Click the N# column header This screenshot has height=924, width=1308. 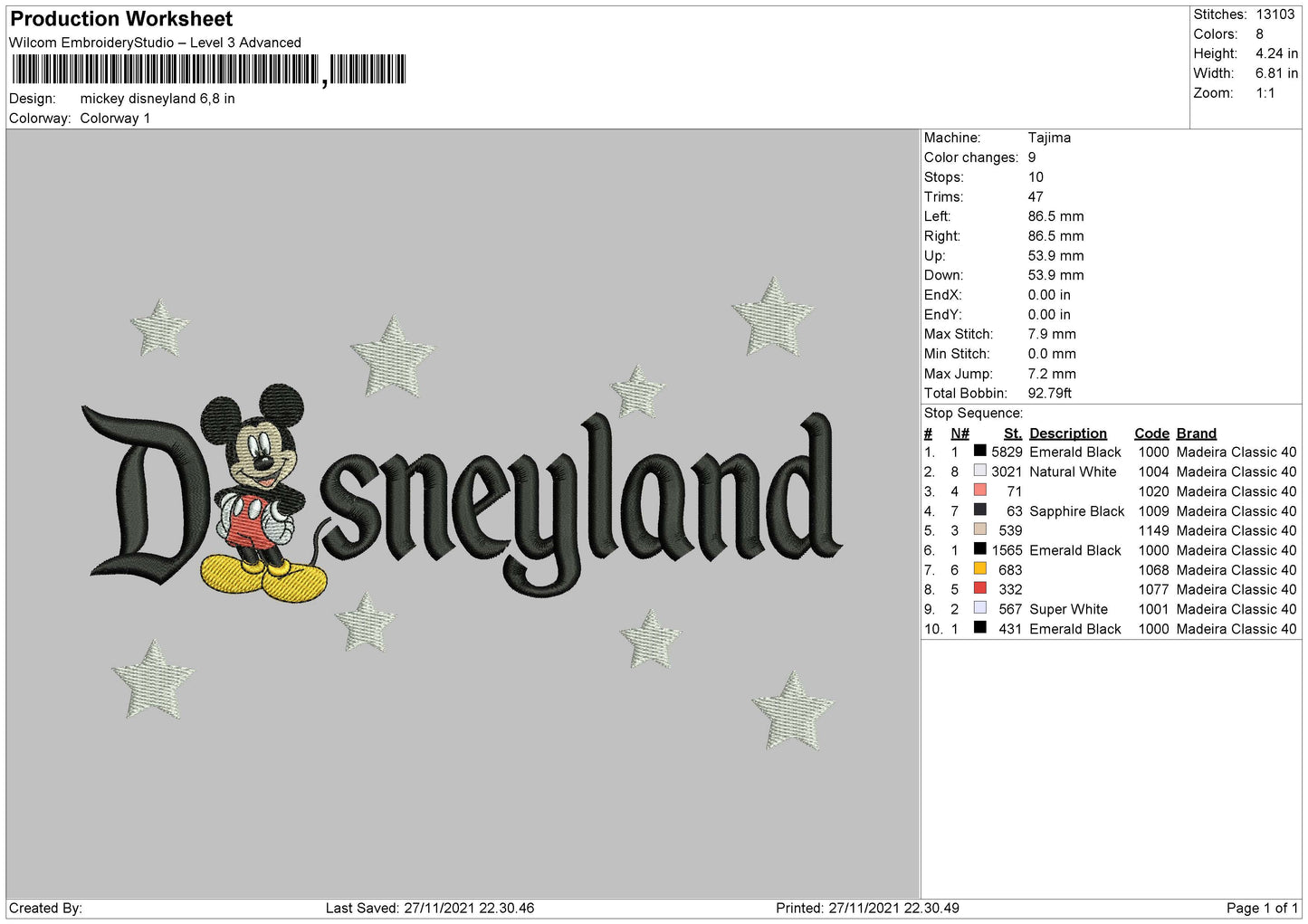960,433
